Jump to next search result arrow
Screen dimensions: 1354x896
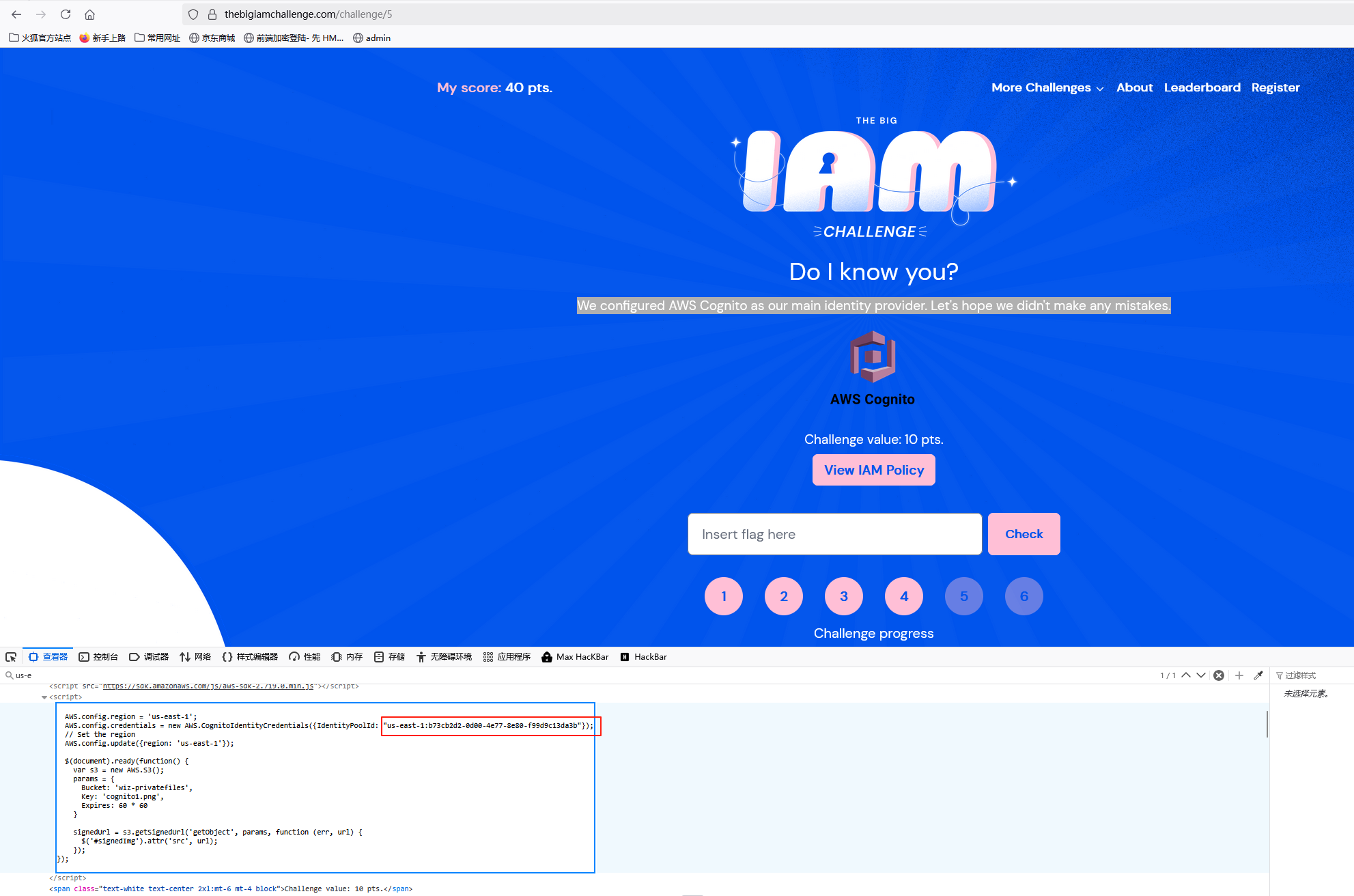coord(1201,675)
